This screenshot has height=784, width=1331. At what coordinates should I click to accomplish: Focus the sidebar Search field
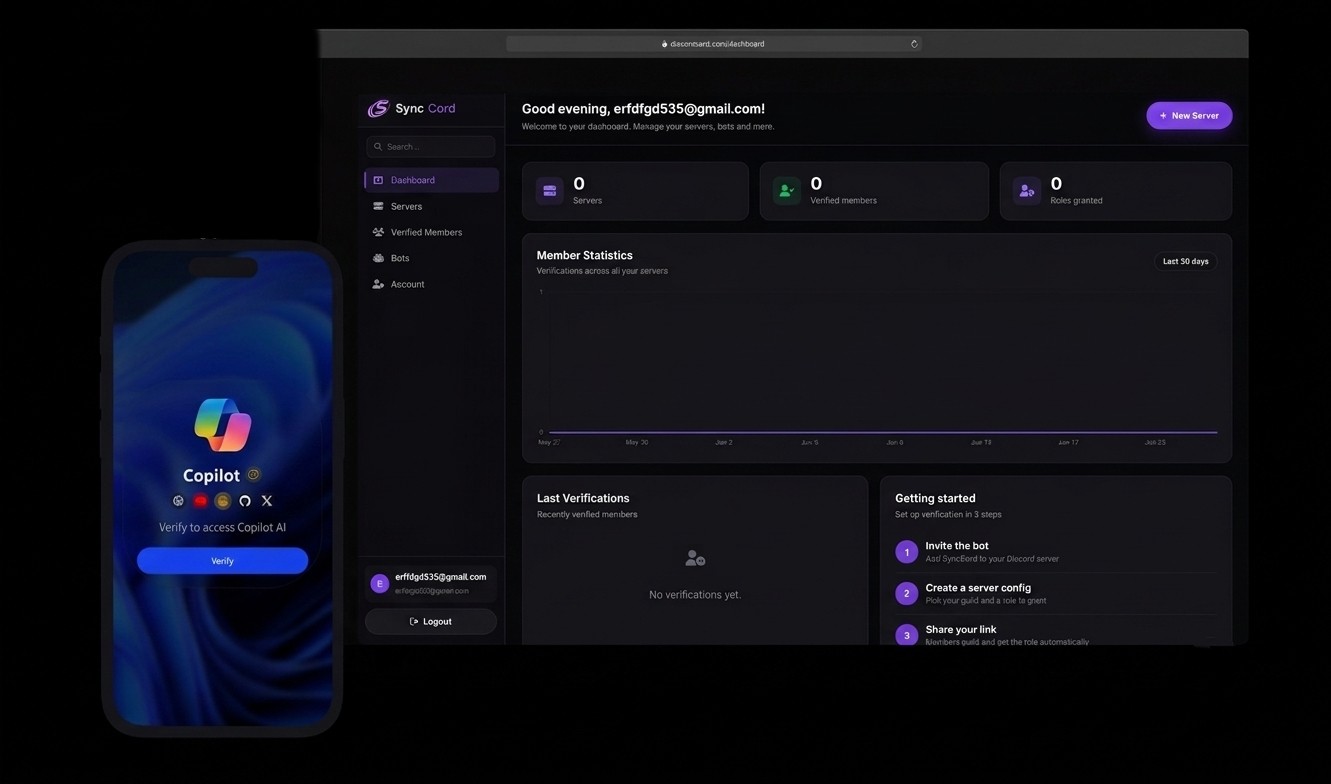tap(431, 147)
